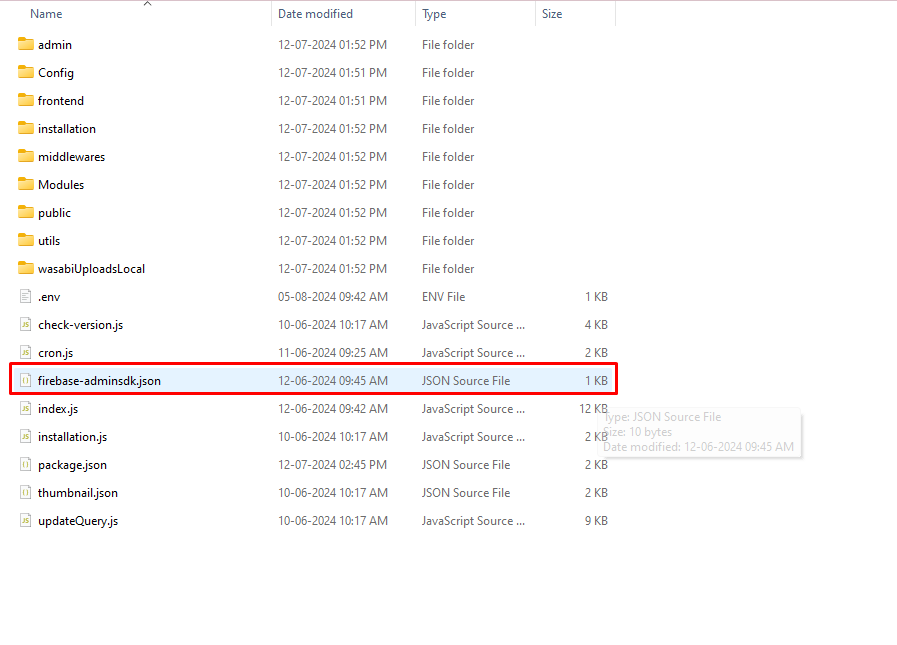This screenshot has width=897, height=645.
Task: Click the updateQuery.js file icon
Action: pos(26,521)
